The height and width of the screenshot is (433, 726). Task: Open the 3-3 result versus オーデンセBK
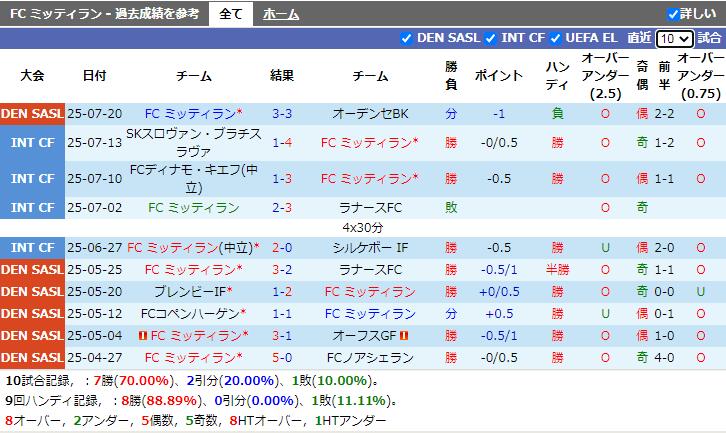[x=282, y=113]
